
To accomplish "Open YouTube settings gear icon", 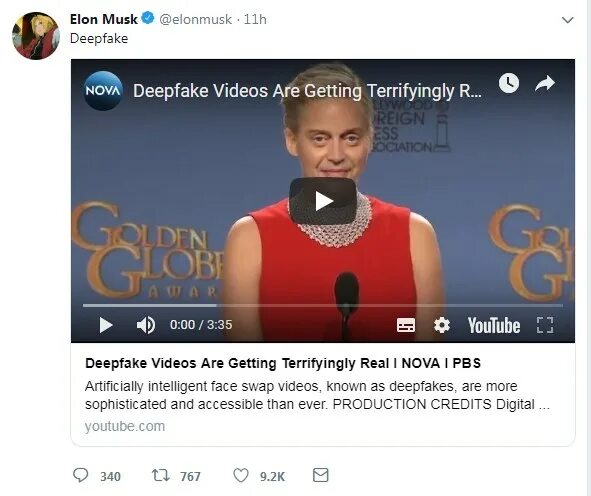I will tap(442, 325).
